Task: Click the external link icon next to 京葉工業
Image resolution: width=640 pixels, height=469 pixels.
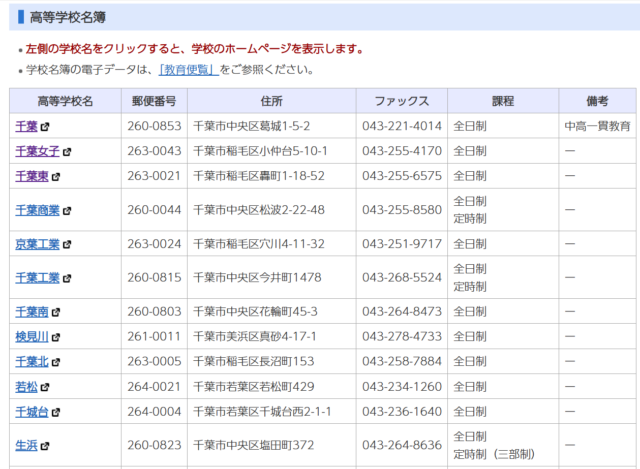Action: [67, 244]
